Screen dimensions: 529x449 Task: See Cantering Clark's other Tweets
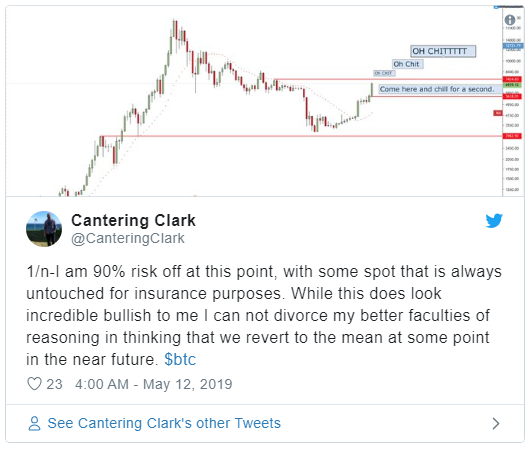point(164,423)
